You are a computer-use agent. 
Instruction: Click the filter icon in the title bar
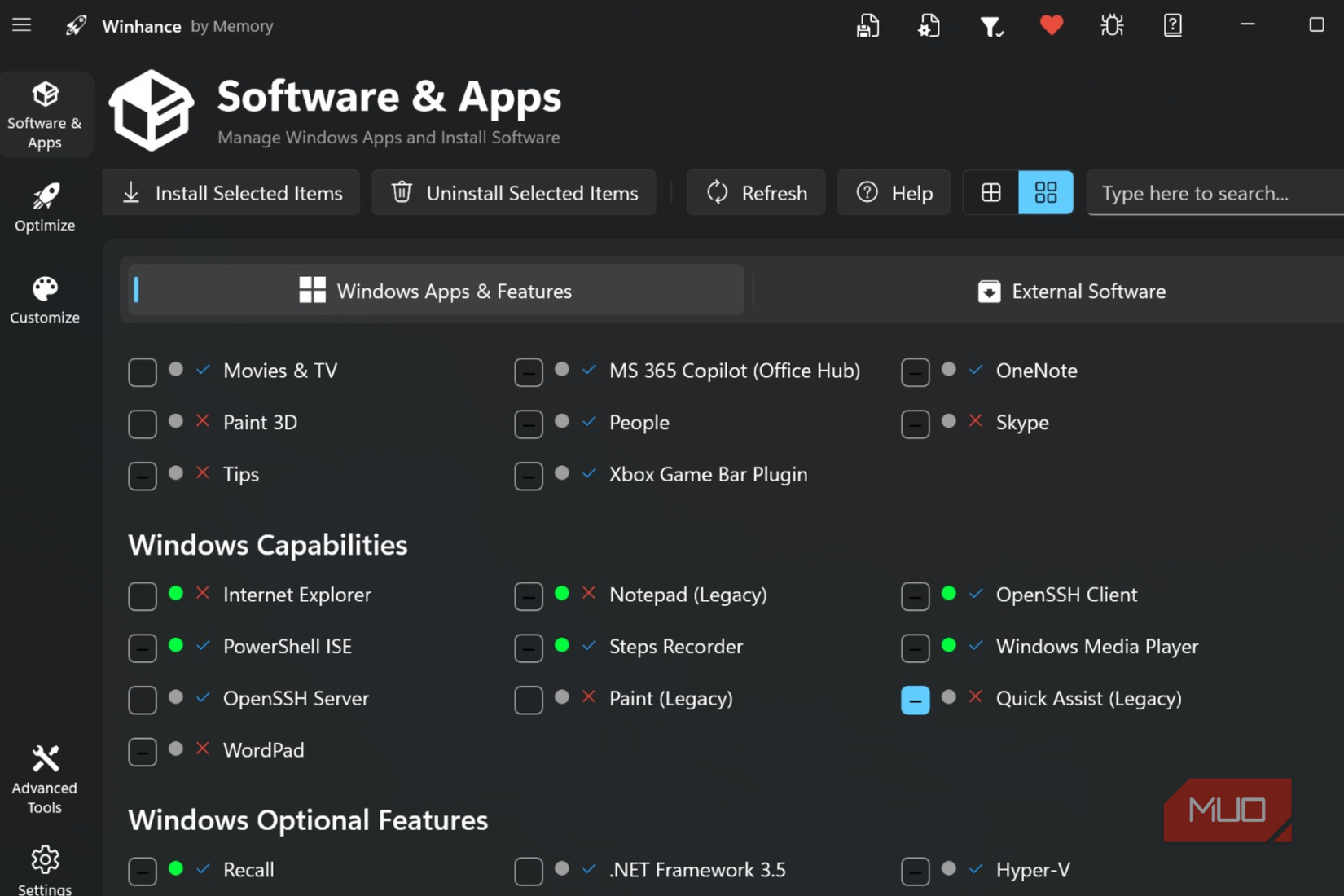(x=991, y=25)
